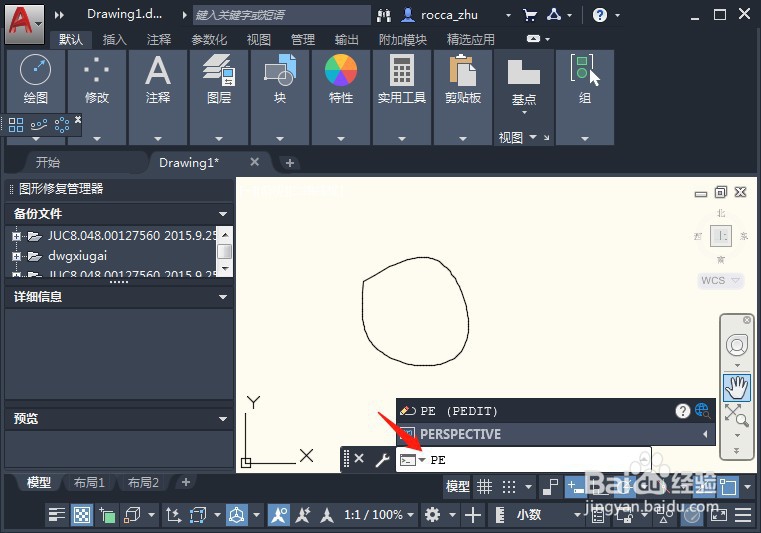Open the 特性 (Properties) color wheel panel
761x533 pixels.
click(x=341, y=80)
